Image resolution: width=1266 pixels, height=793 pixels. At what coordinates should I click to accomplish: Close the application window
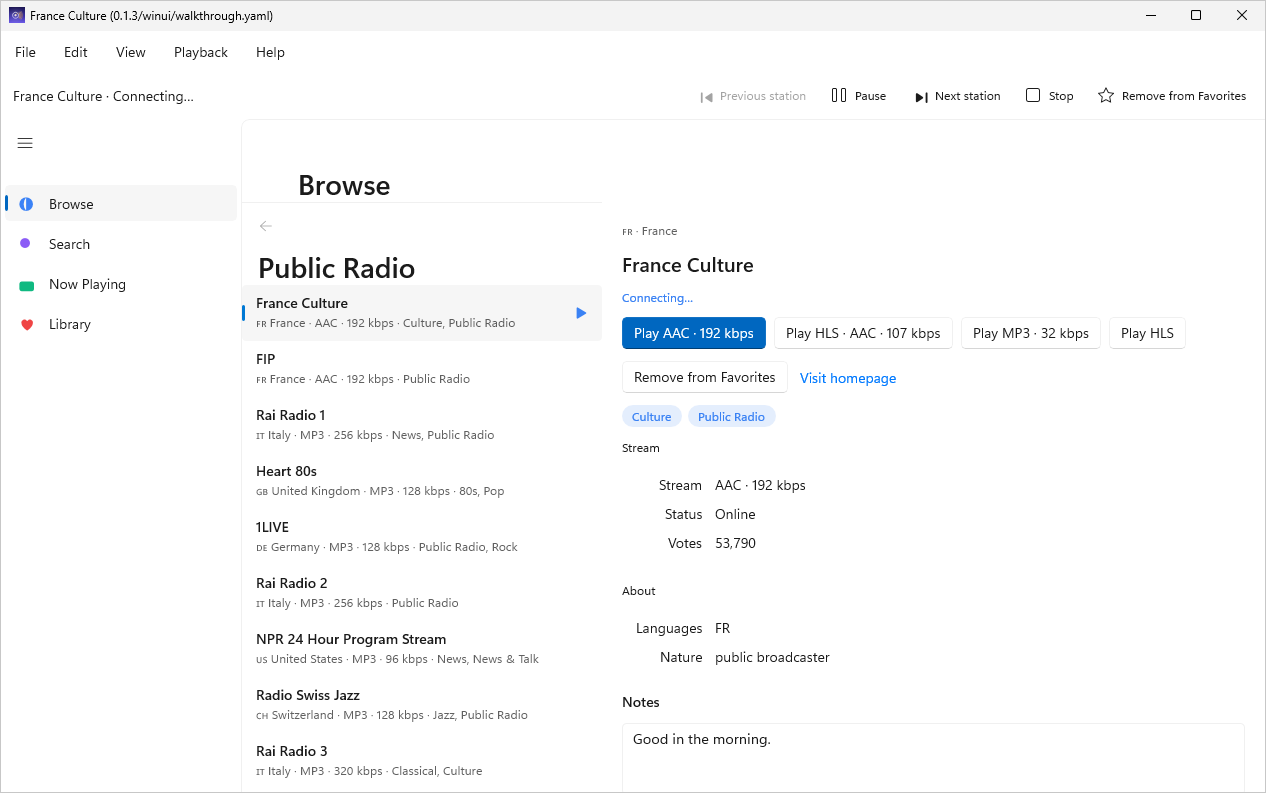[1242, 15]
